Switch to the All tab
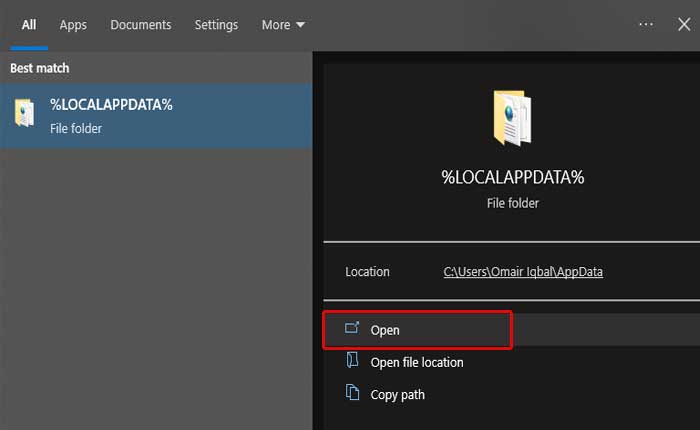 [x=29, y=25]
